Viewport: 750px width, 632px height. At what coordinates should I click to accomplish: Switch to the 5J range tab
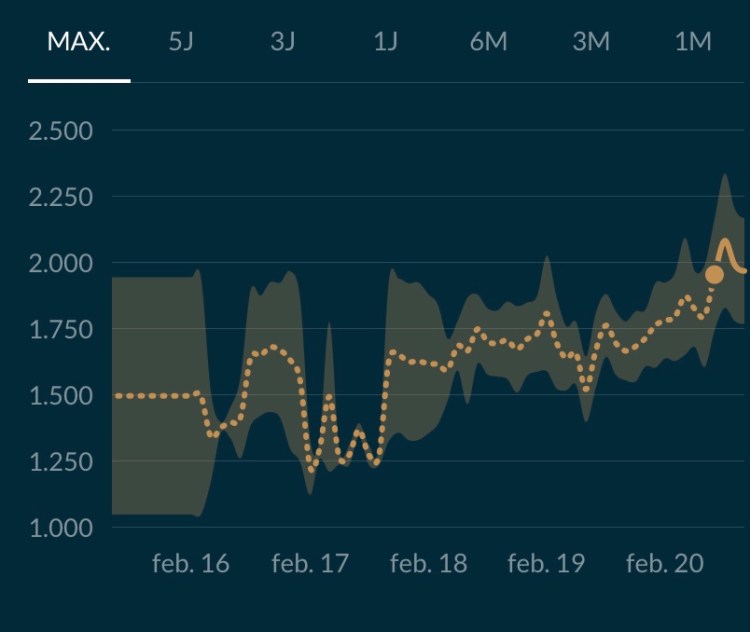(x=181, y=43)
